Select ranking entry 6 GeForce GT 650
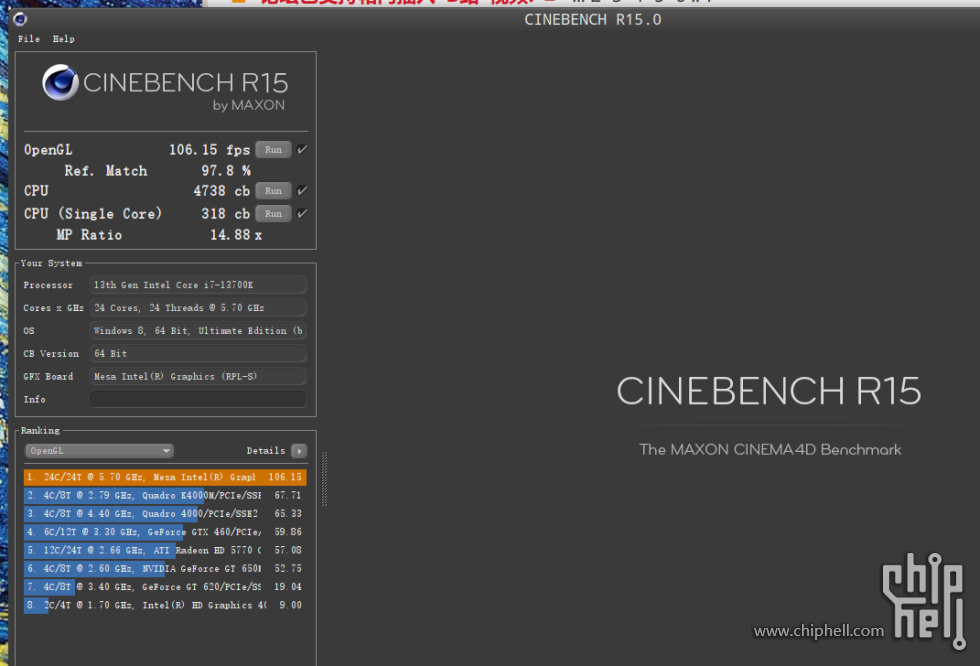Screen dimensions: 980x666 click(165, 569)
